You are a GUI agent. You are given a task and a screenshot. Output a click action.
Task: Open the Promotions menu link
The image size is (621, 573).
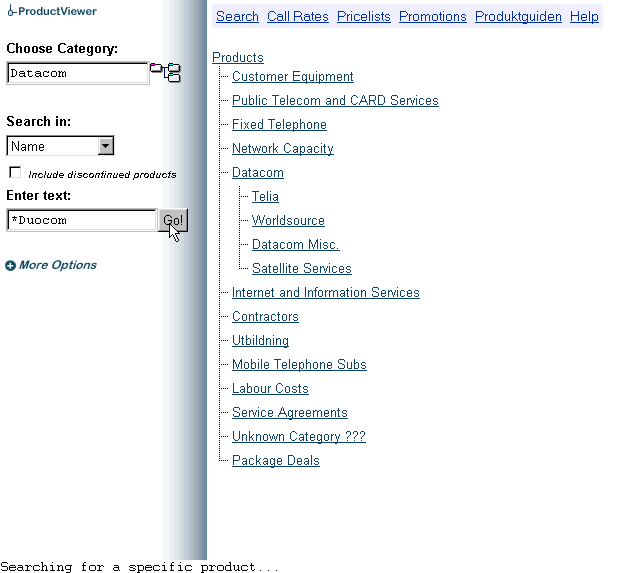(x=432, y=17)
